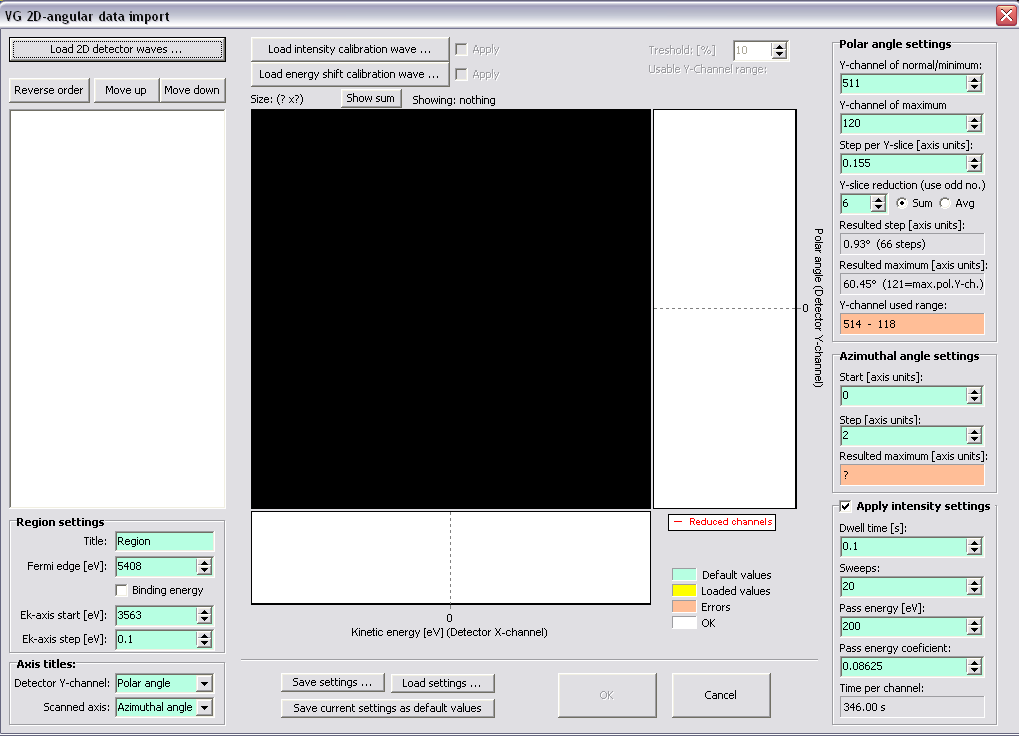Viewport: 1019px width, 736px height.
Task: Adjust the Treshold percent stepper
Action: pyautogui.click(x=779, y=50)
